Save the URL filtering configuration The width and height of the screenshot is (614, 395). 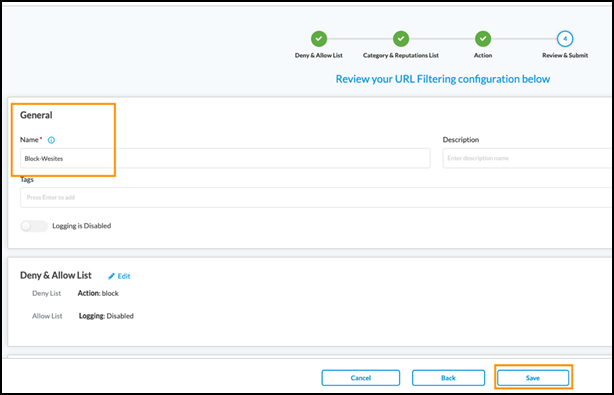point(533,378)
